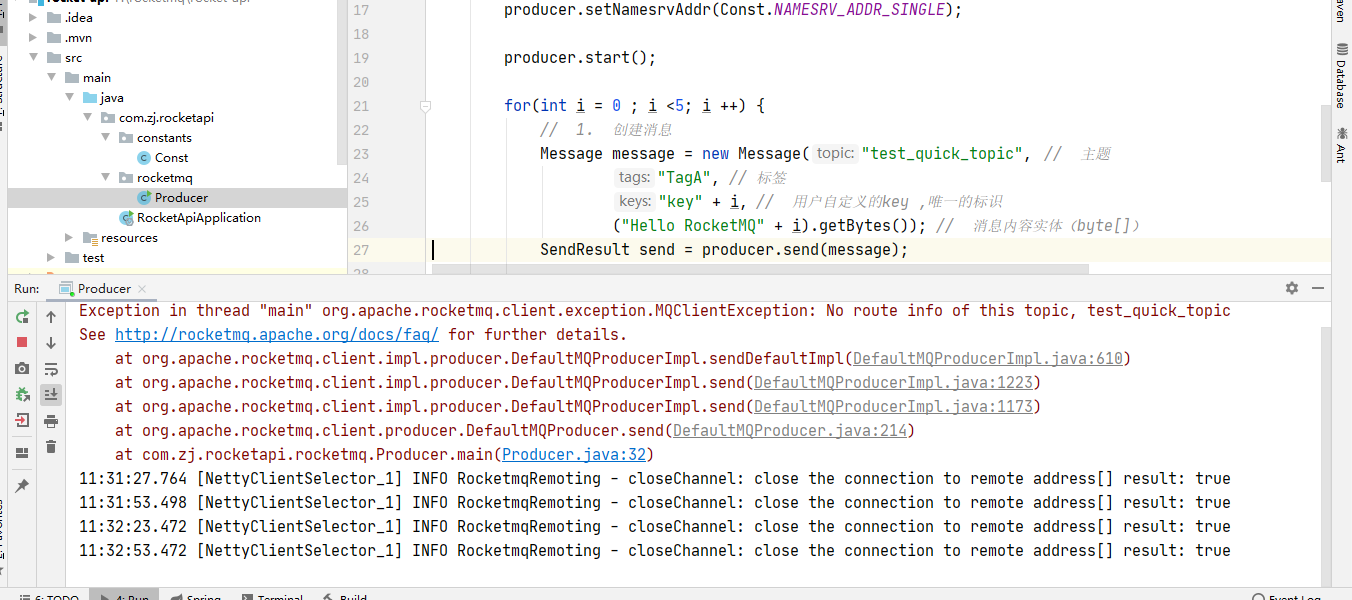Collapse the main folder arrow

tap(53, 78)
